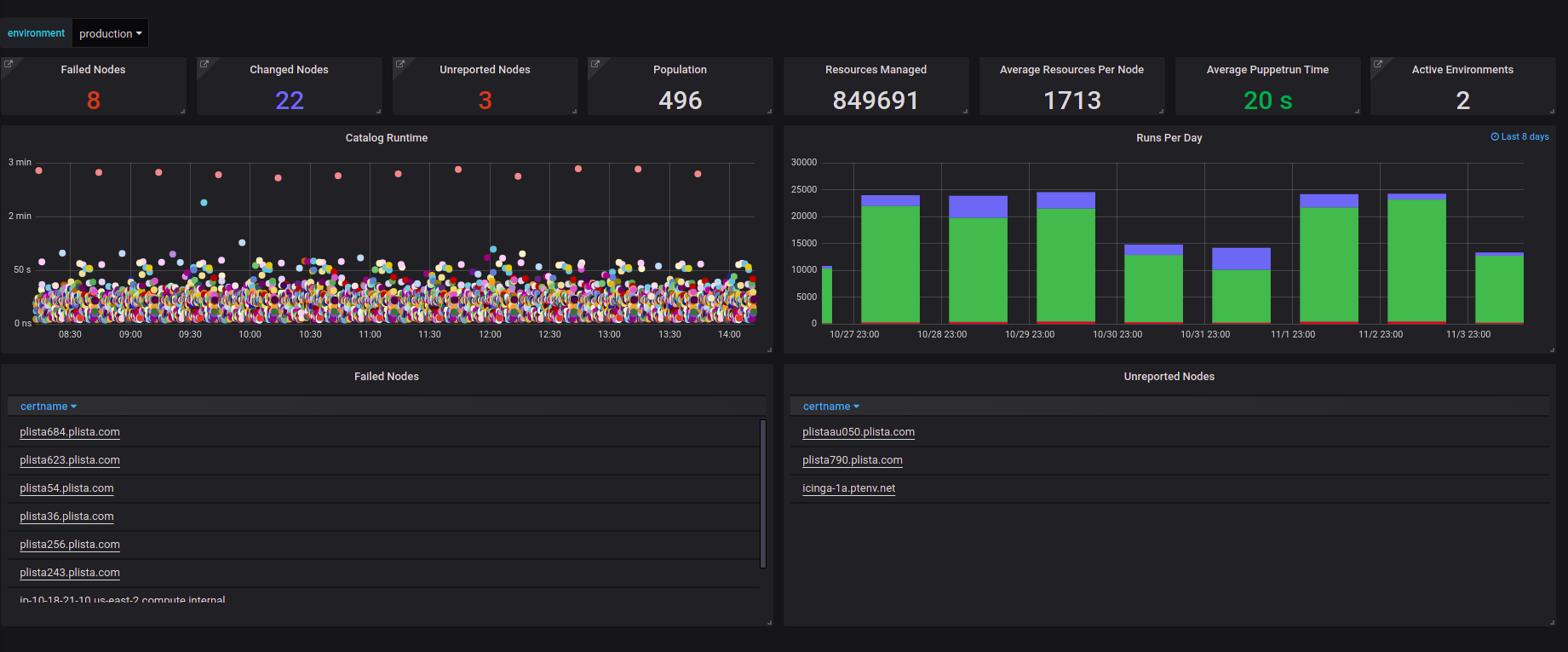
Task: Open the Runs Per Day panel title menu
Action: (1169, 138)
